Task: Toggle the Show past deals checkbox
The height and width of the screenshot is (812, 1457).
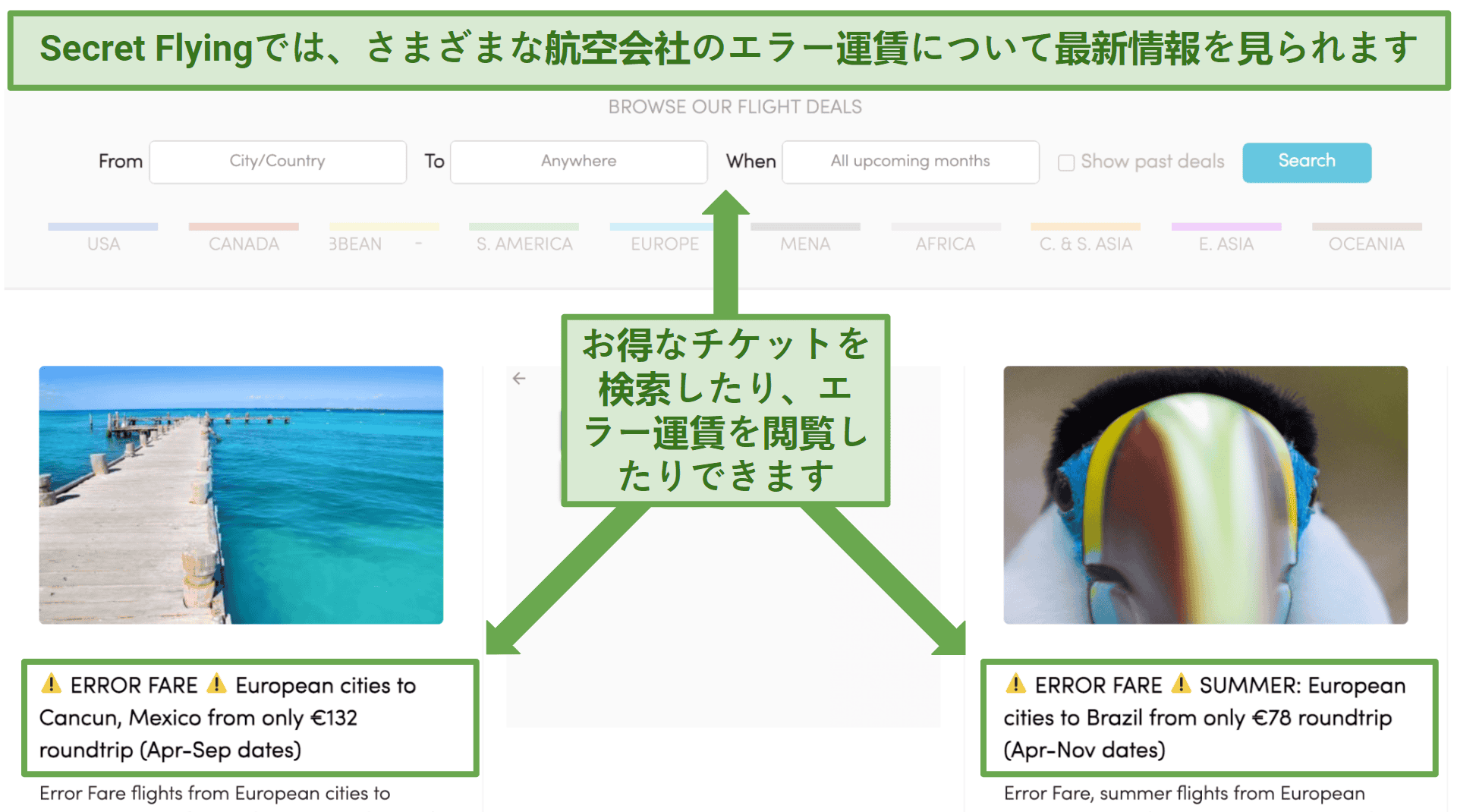Action: (x=1066, y=162)
